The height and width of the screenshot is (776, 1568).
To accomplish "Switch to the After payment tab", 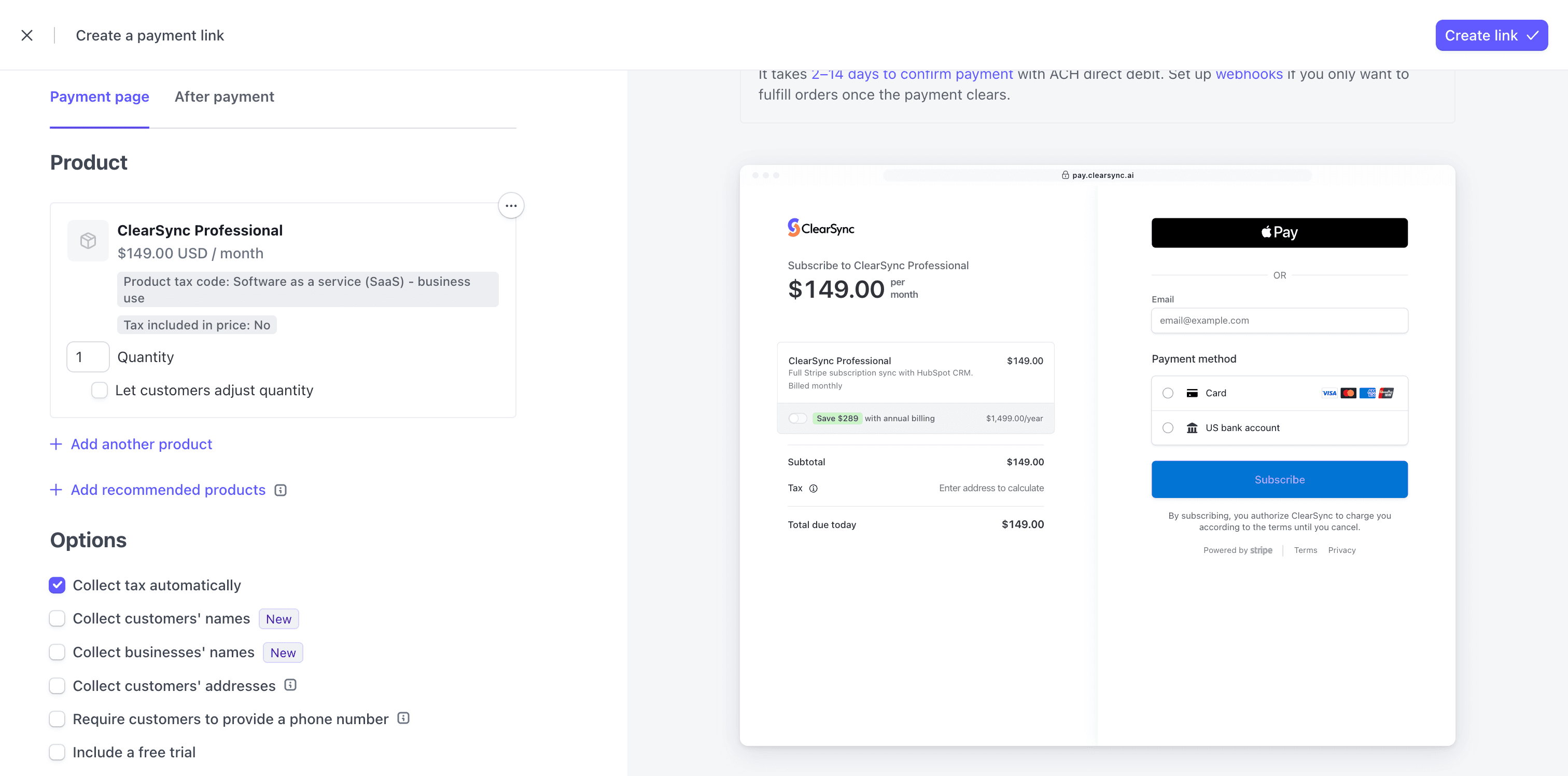I will coord(224,96).
